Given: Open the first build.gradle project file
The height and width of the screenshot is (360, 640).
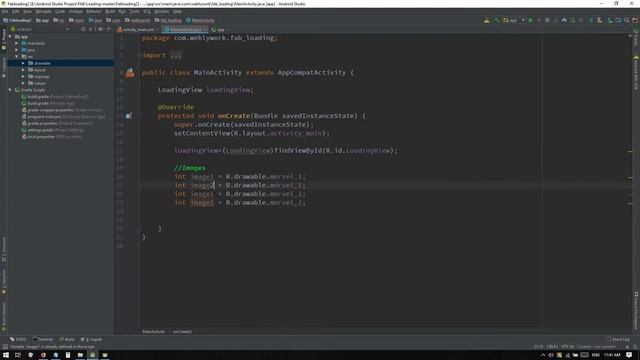Looking at the screenshot, I should pyautogui.click(x=55, y=97).
